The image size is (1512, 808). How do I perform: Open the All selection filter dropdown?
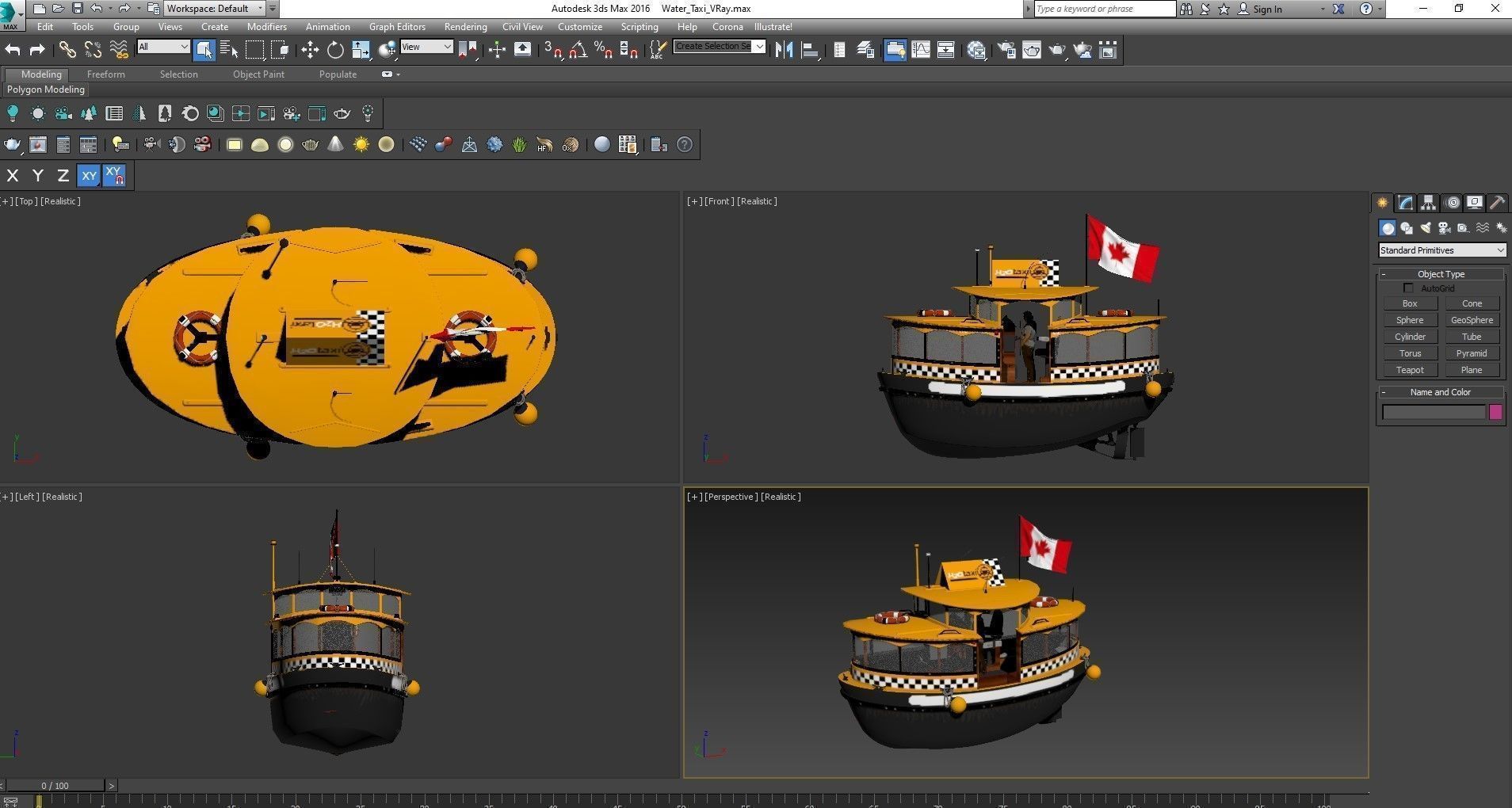tap(163, 47)
